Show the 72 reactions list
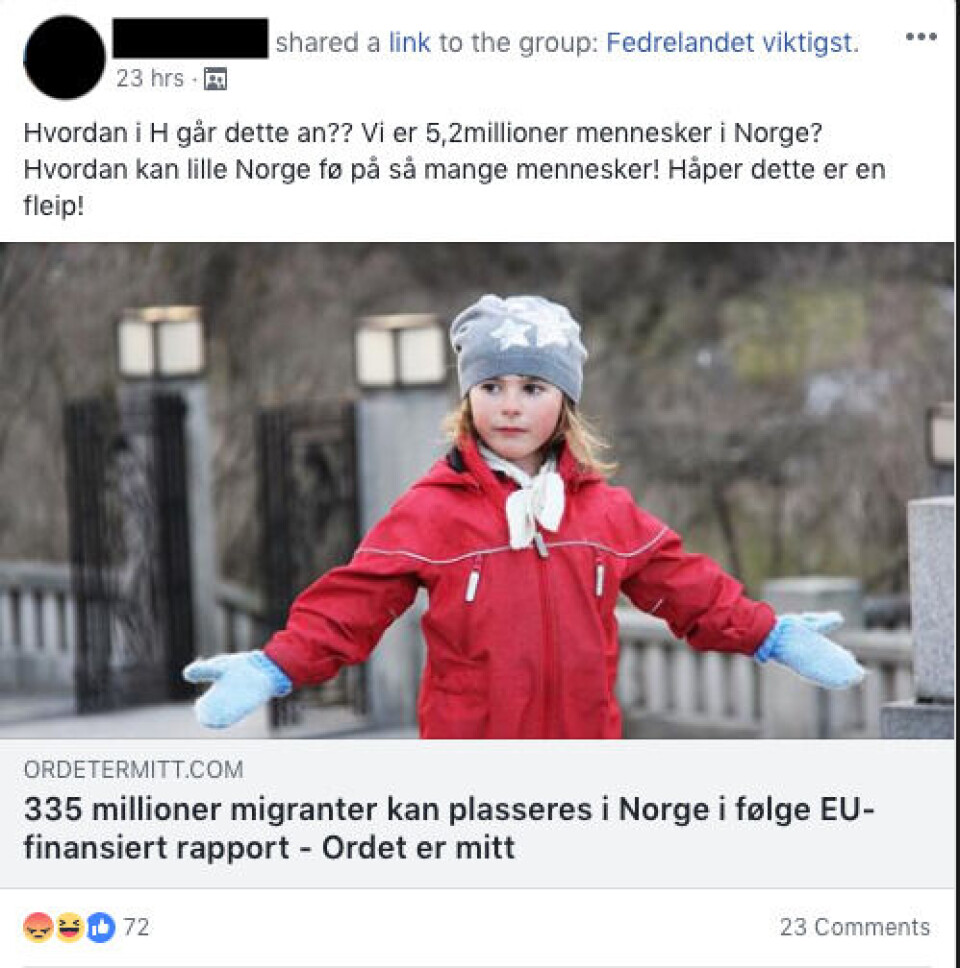 (136, 927)
